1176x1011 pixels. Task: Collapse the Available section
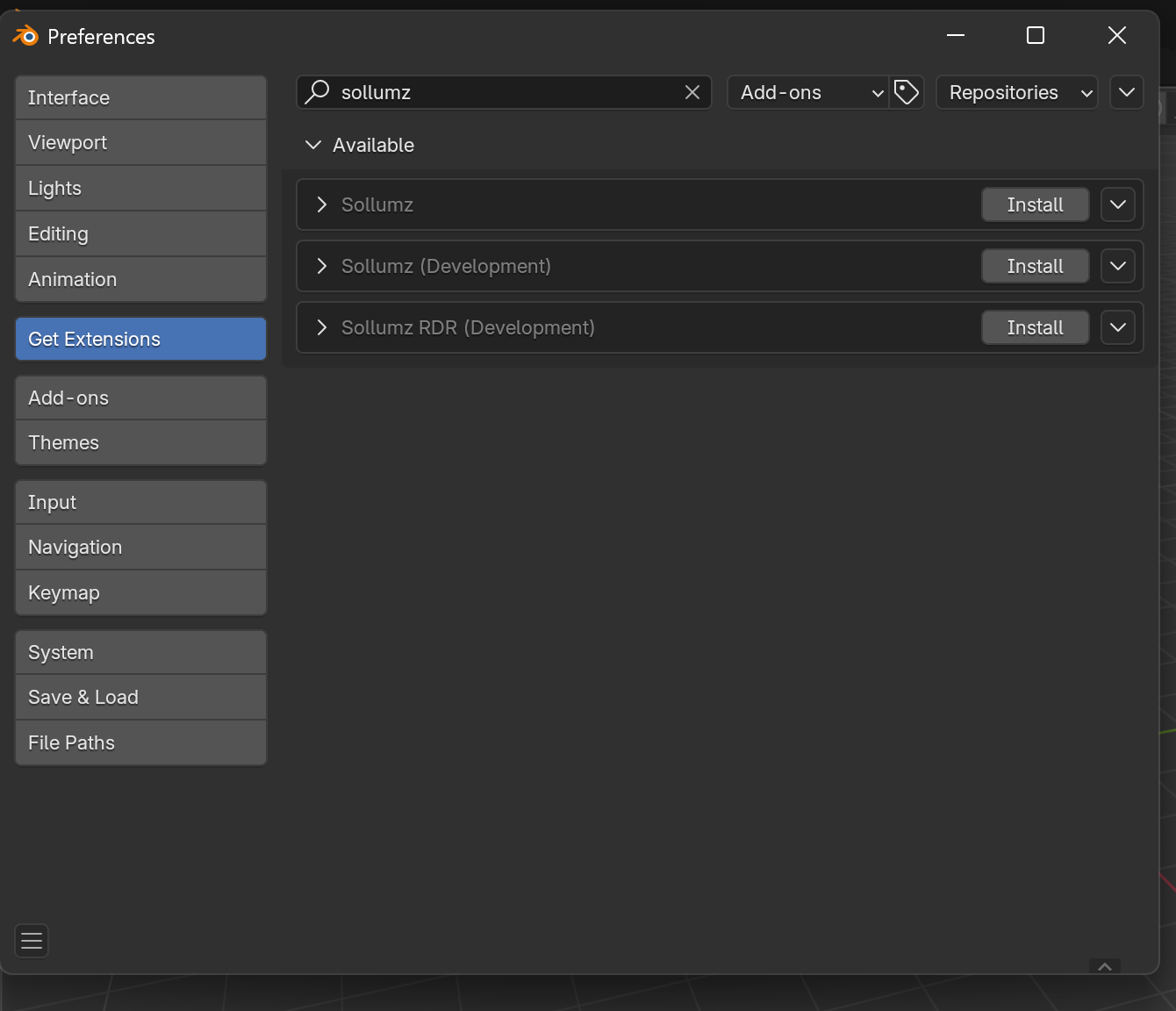pyautogui.click(x=313, y=145)
